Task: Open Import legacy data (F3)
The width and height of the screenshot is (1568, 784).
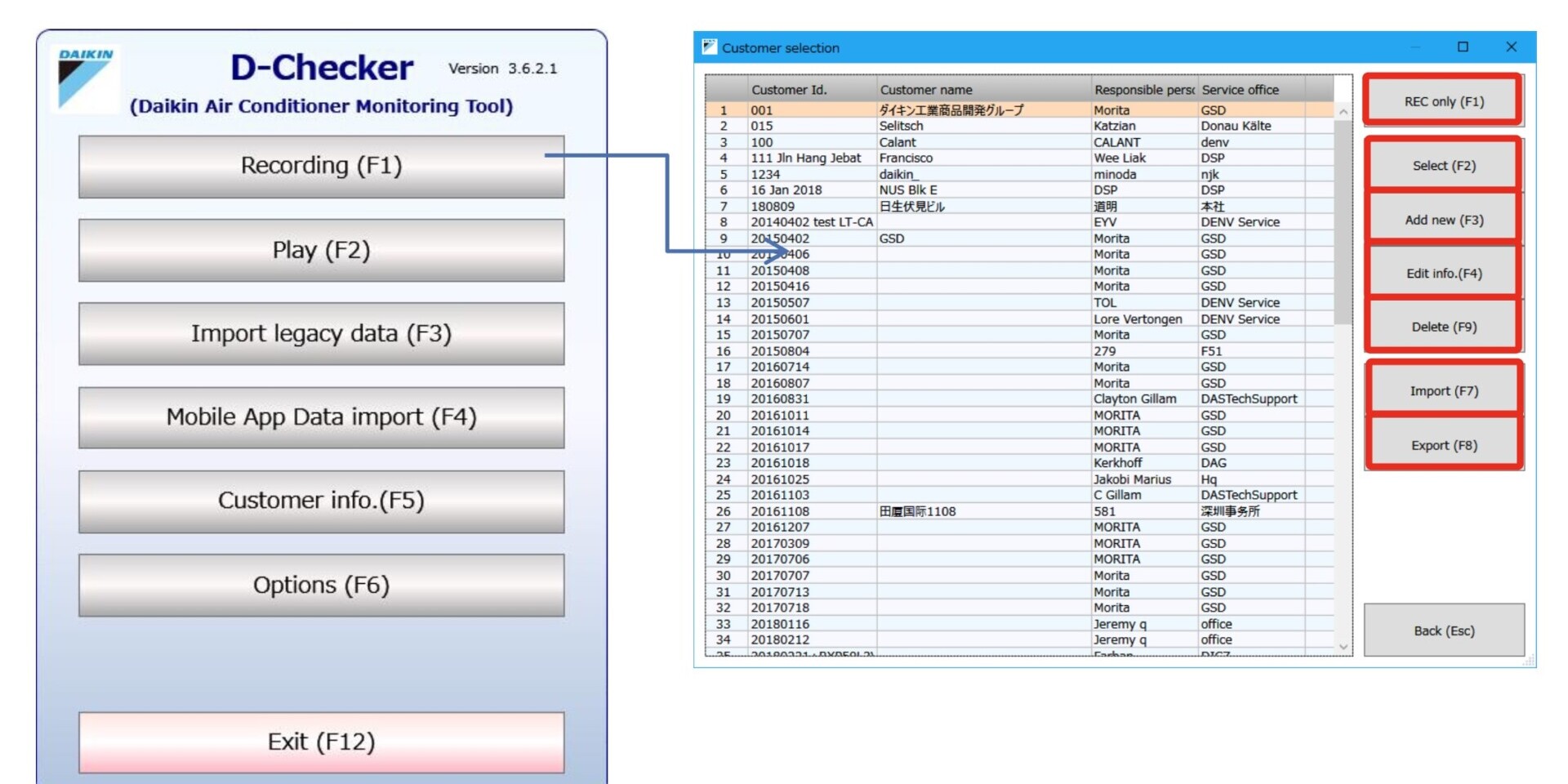Action: click(x=321, y=334)
